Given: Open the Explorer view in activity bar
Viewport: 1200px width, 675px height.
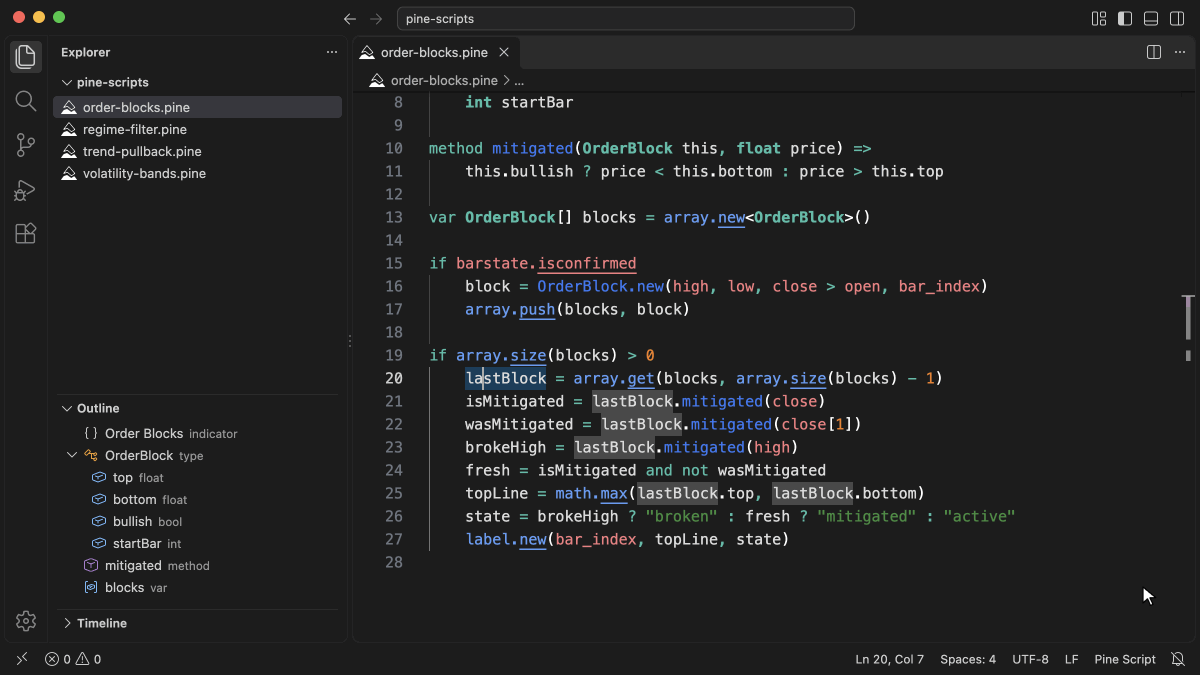Looking at the screenshot, I should [x=26, y=57].
